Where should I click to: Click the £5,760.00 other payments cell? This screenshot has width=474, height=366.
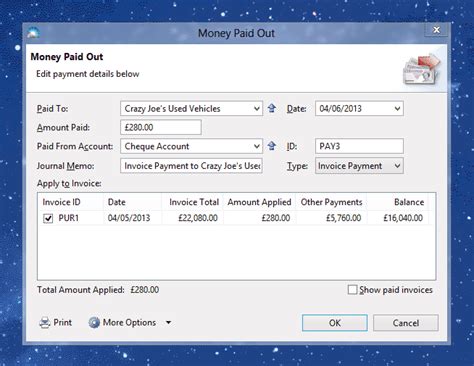tap(343, 218)
